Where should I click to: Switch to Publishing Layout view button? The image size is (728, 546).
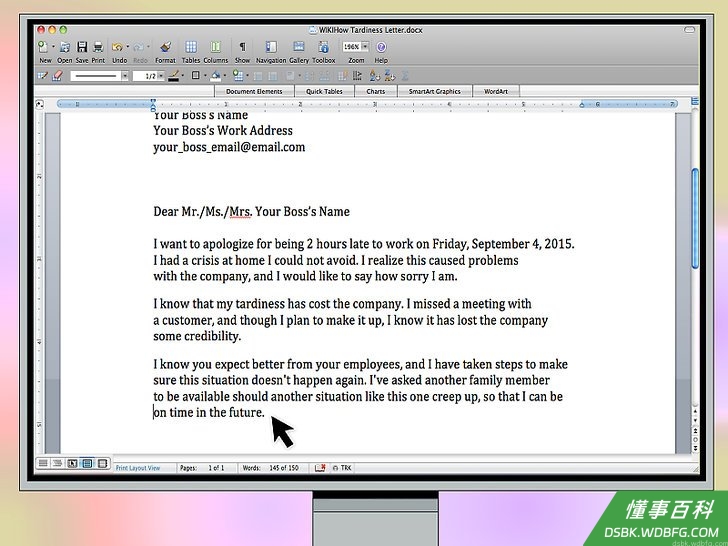pyautogui.click(x=72, y=463)
